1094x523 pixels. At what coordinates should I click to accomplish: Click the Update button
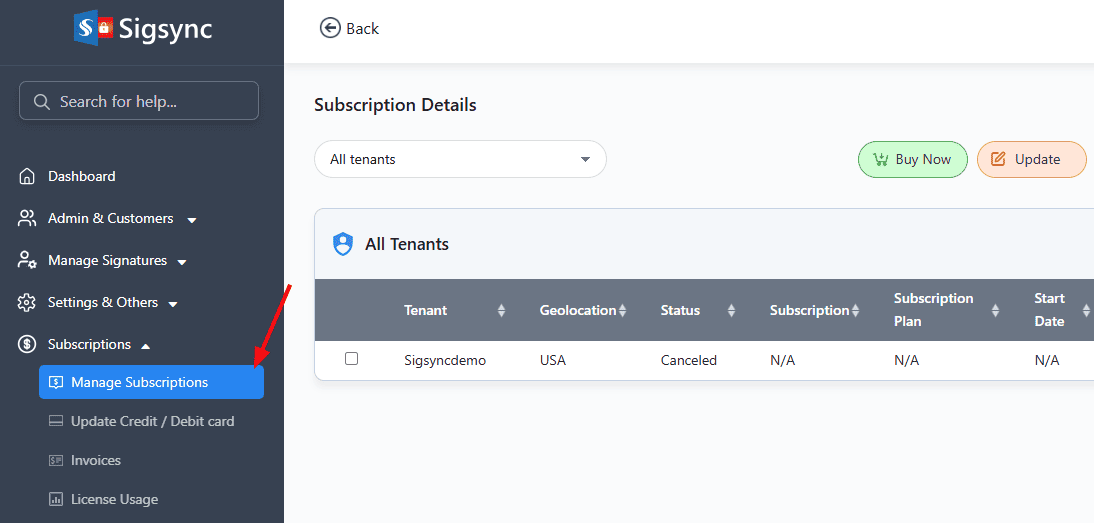pyautogui.click(x=1030, y=159)
